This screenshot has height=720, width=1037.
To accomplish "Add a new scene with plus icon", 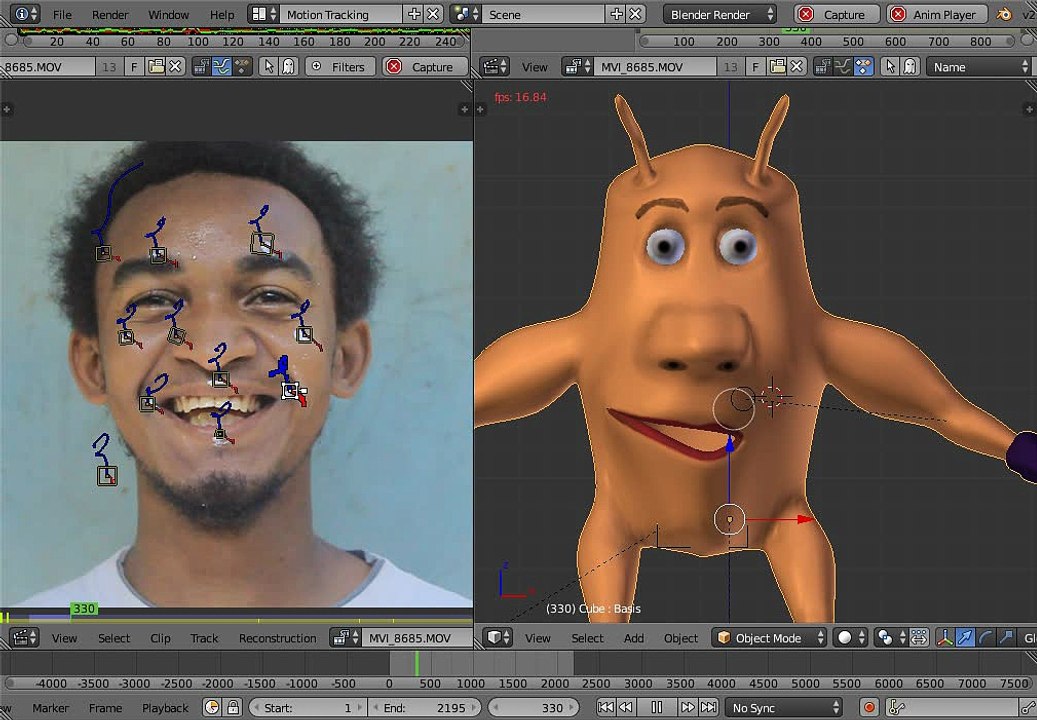I will (616, 14).
